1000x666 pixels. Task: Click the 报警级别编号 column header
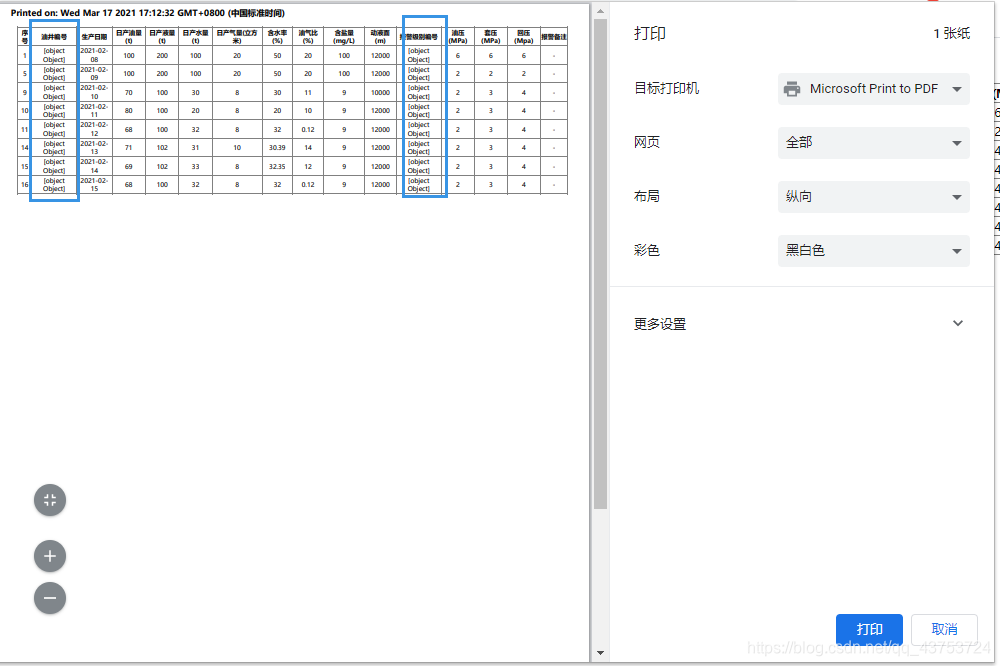419,37
